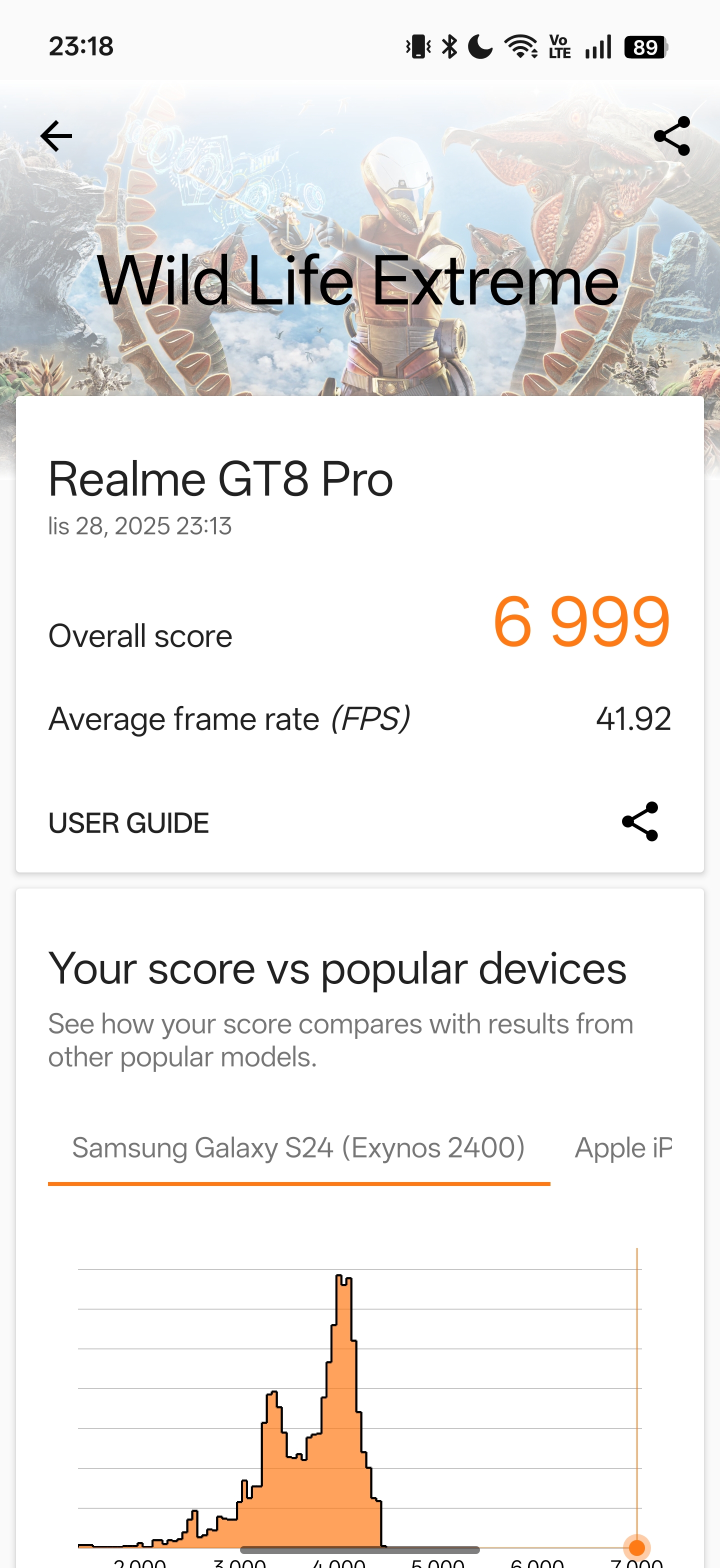Image resolution: width=720 pixels, height=1568 pixels.
Task: Tap the VoLTE status icon
Action: (x=559, y=47)
